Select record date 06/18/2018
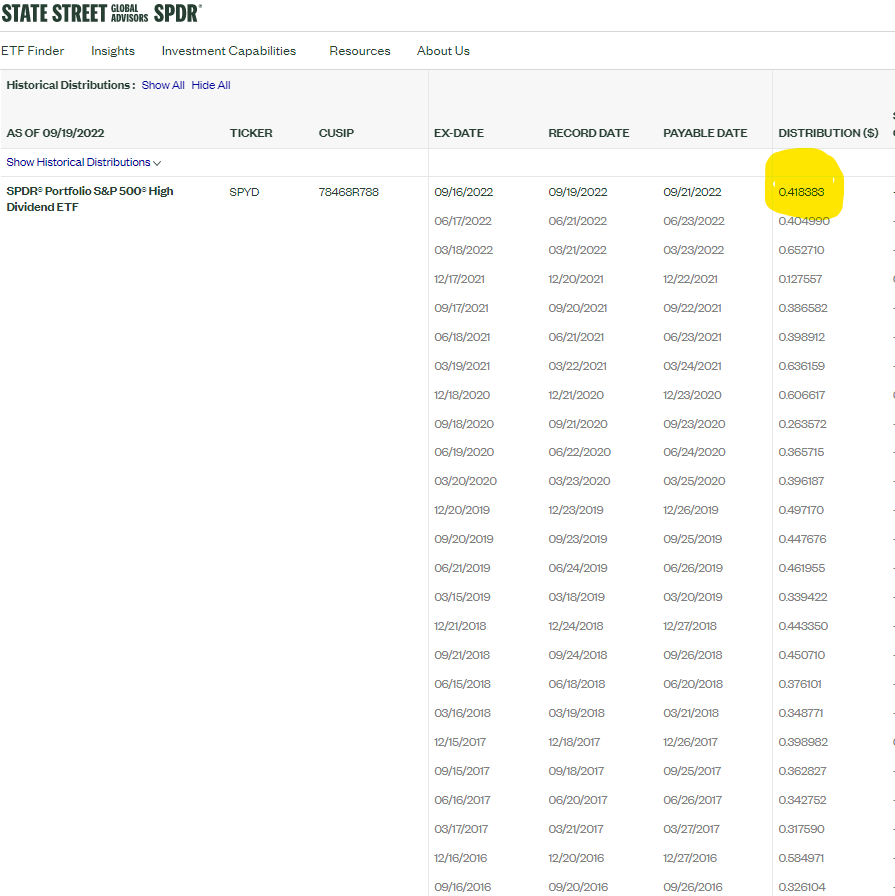The image size is (895, 896). pos(576,685)
